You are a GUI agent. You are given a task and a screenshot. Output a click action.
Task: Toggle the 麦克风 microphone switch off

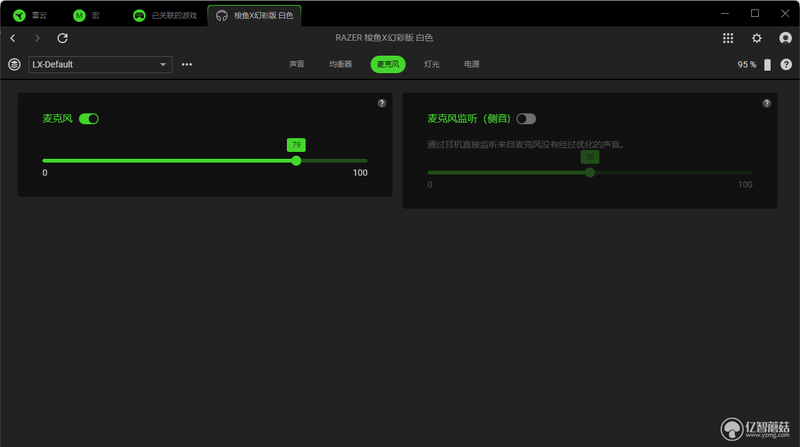tap(89, 119)
